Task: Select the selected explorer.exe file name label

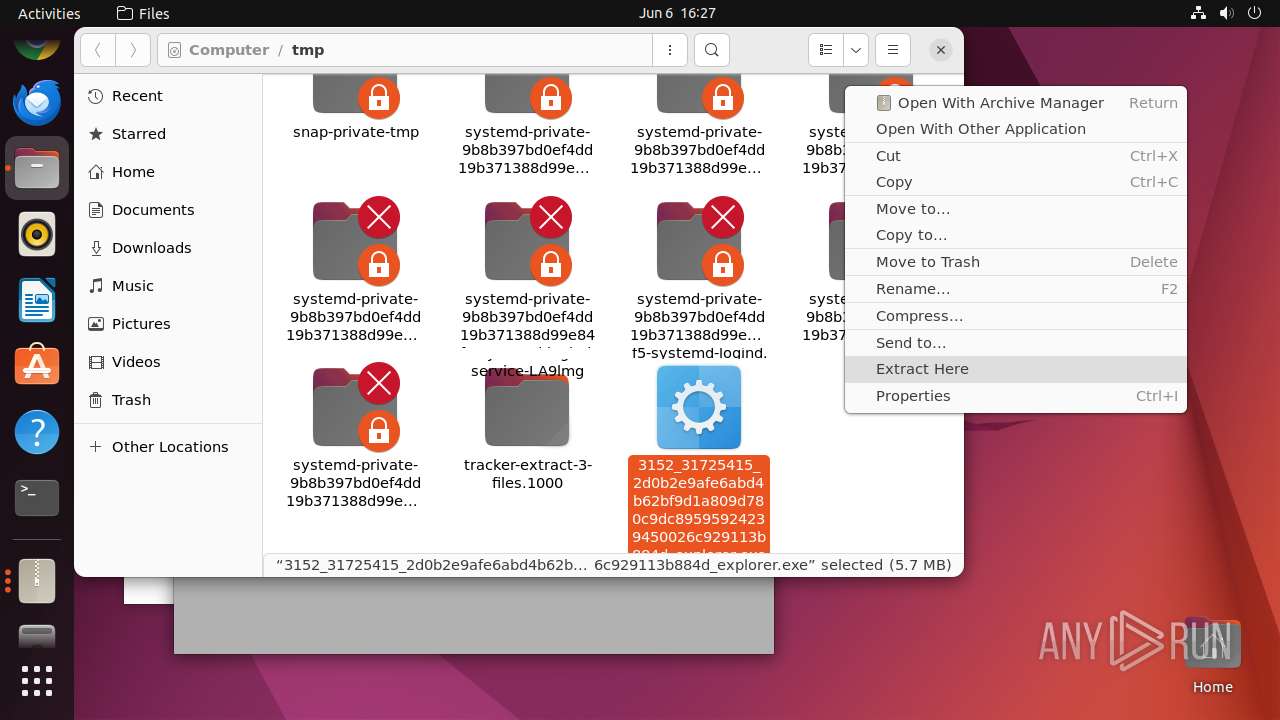Action: 699,504
